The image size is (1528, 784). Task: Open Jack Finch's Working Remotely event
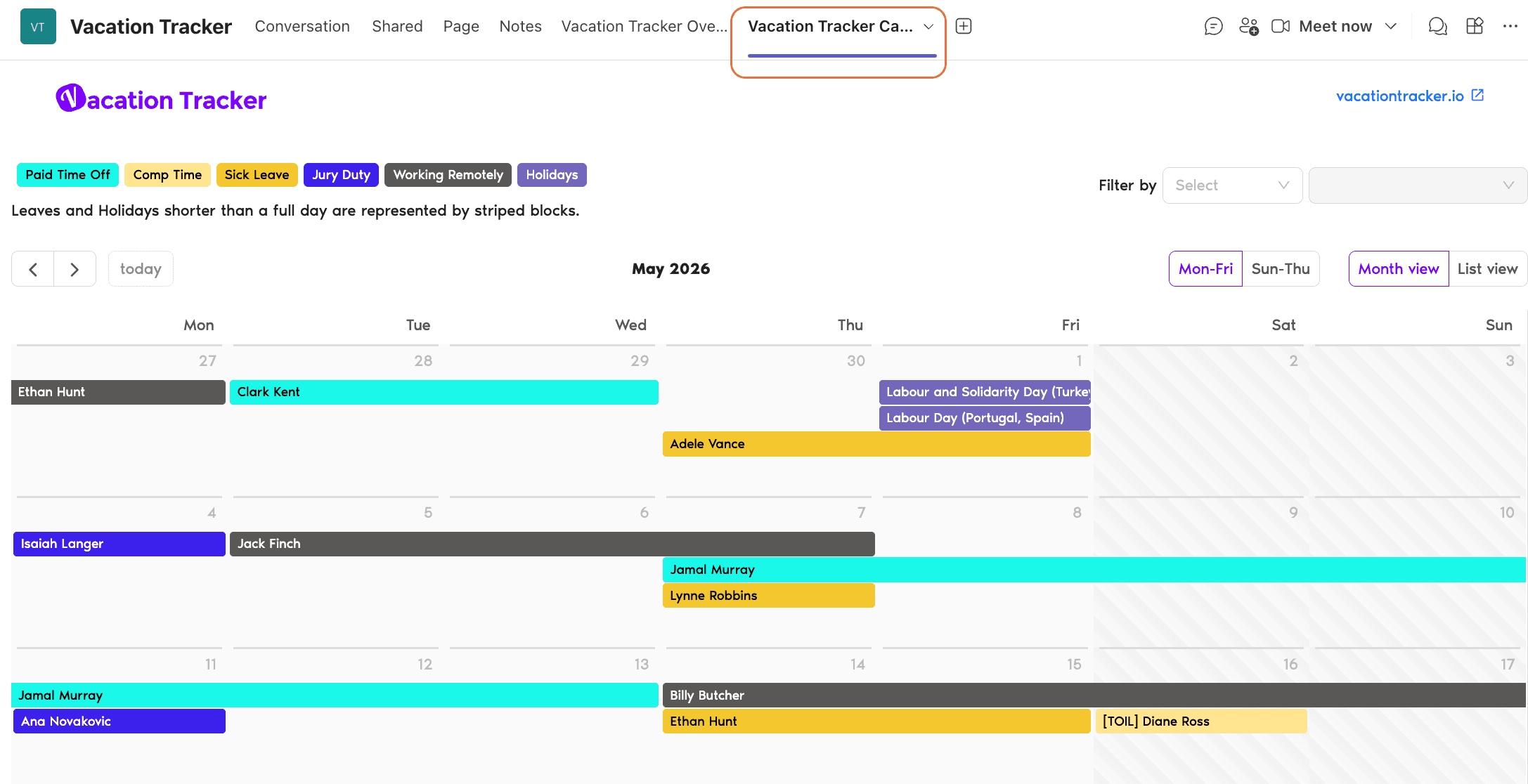point(552,544)
